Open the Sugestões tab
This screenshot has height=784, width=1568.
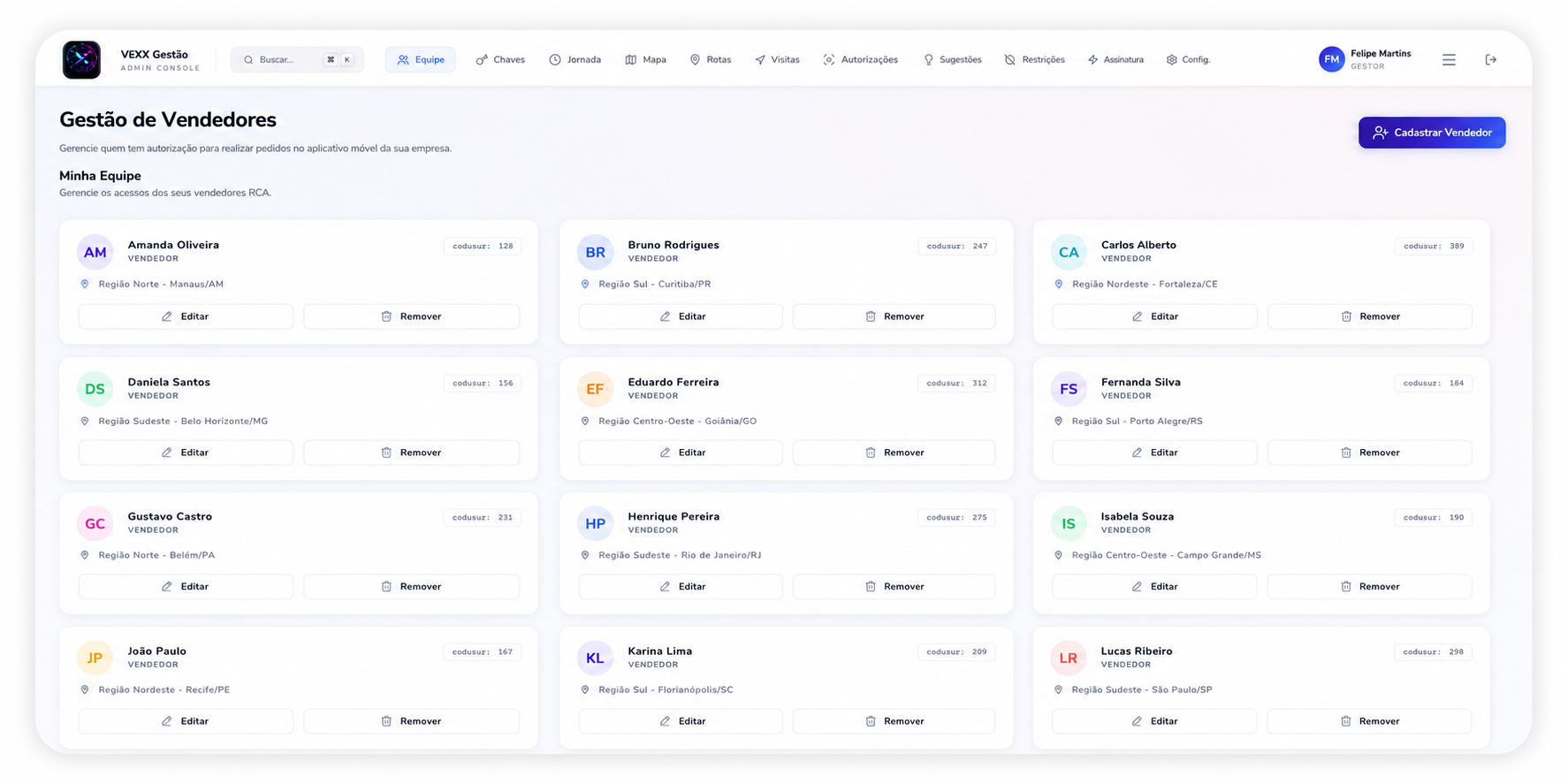pyautogui.click(x=953, y=60)
